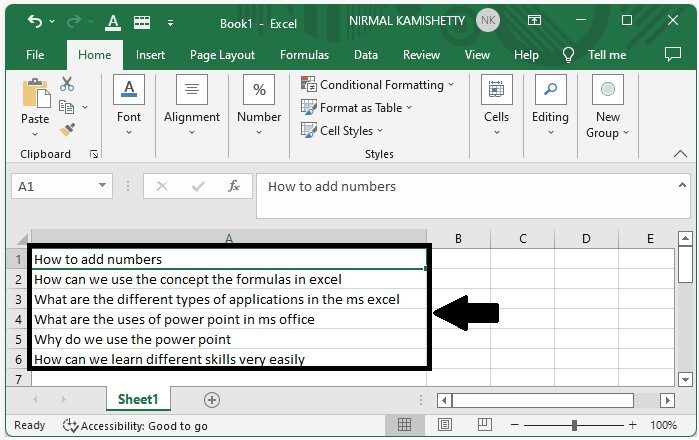Open Format as Table gallery
Image resolution: width=699 pixels, height=440 pixels.
click(x=357, y=107)
